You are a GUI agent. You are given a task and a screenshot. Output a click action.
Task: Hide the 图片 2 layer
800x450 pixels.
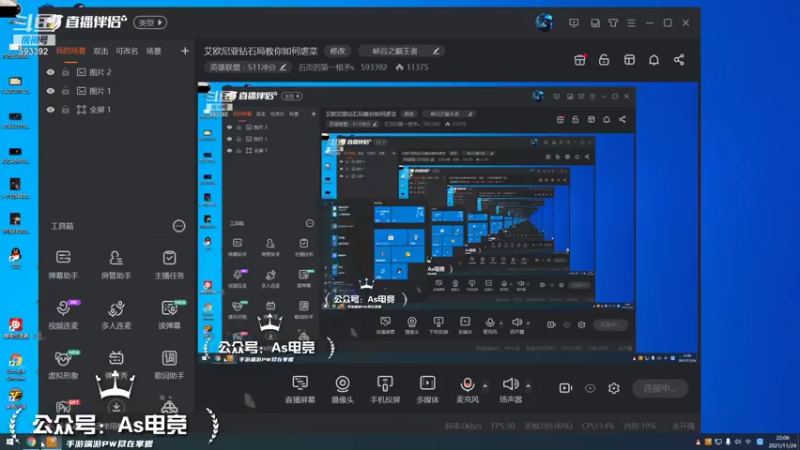(50, 72)
